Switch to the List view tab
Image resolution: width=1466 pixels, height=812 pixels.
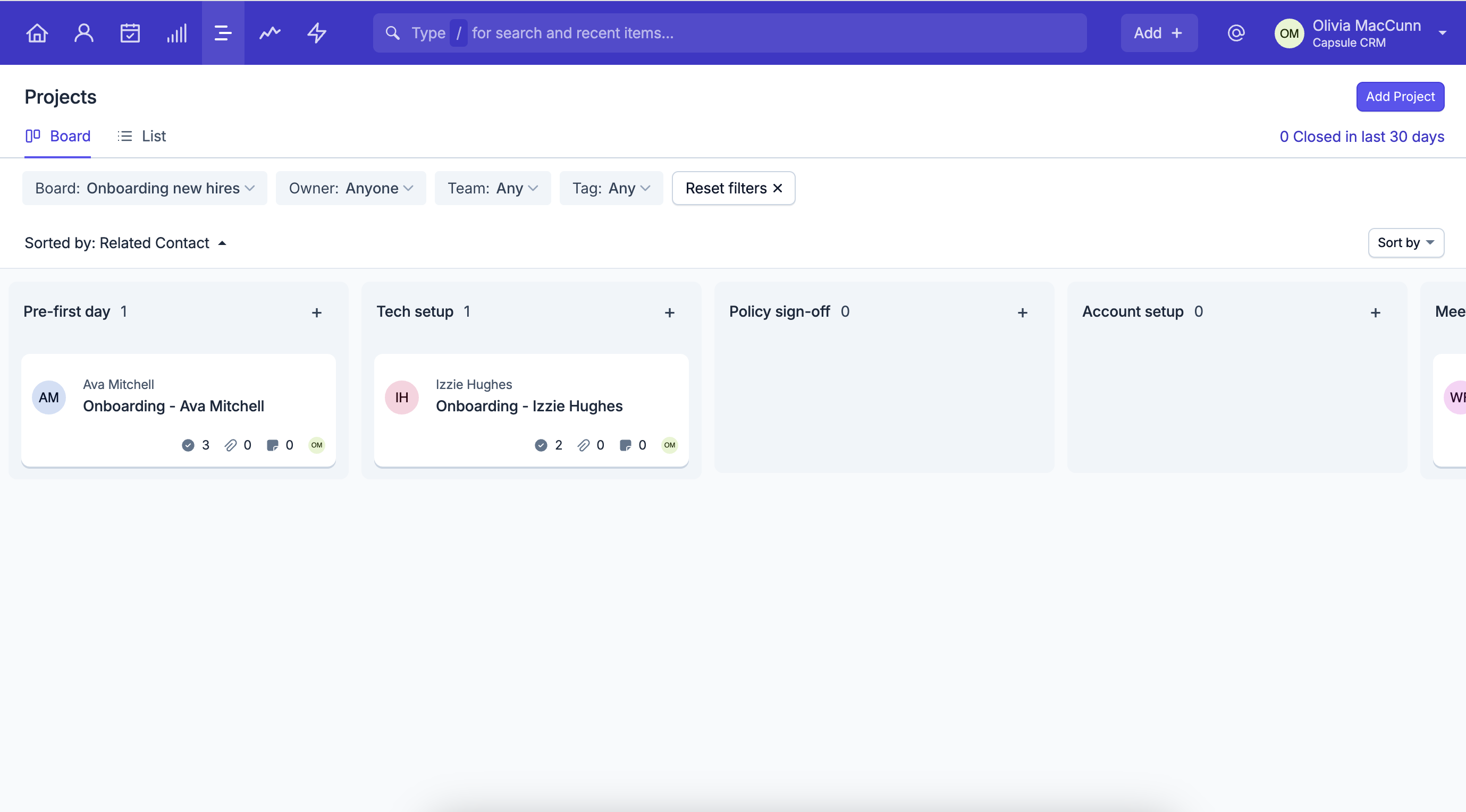[142, 136]
